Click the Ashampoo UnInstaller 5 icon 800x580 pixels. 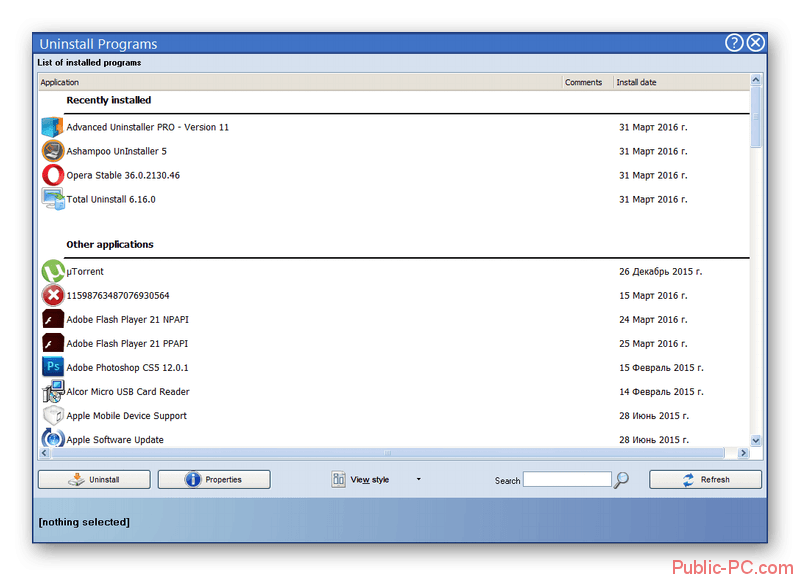point(53,151)
